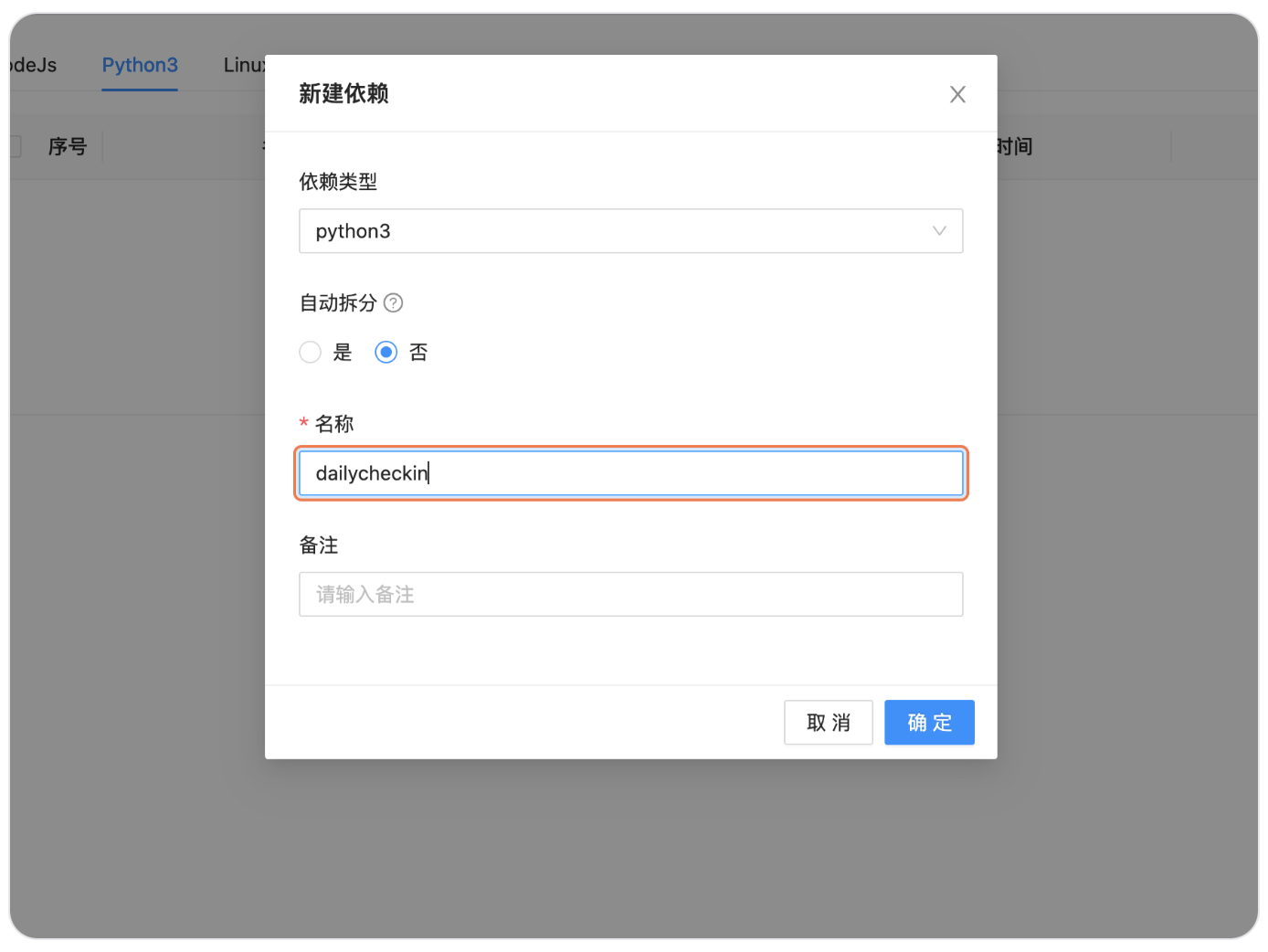Focus the 名称 field containing dailycheckin
The image size is (1268, 952).
click(630, 473)
